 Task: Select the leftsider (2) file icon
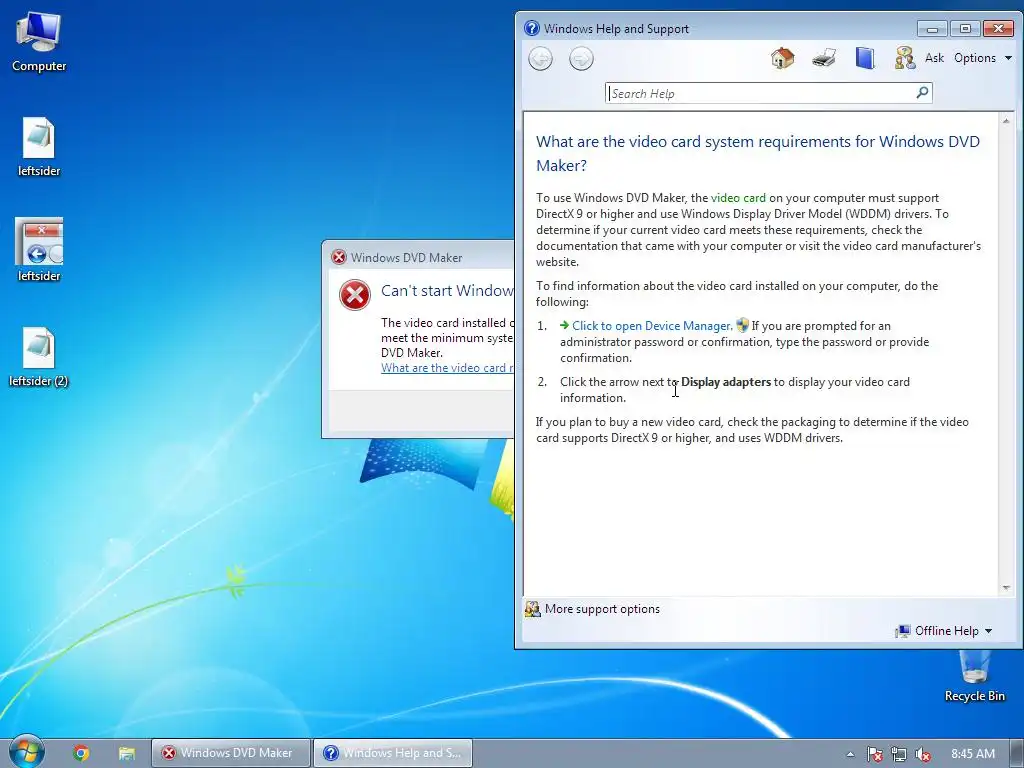click(x=39, y=357)
